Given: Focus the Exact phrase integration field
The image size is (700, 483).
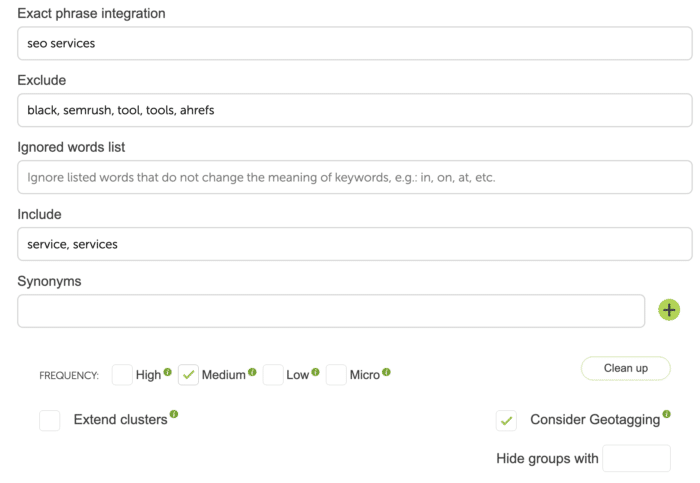Looking at the screenshot, I should [355, 43].
